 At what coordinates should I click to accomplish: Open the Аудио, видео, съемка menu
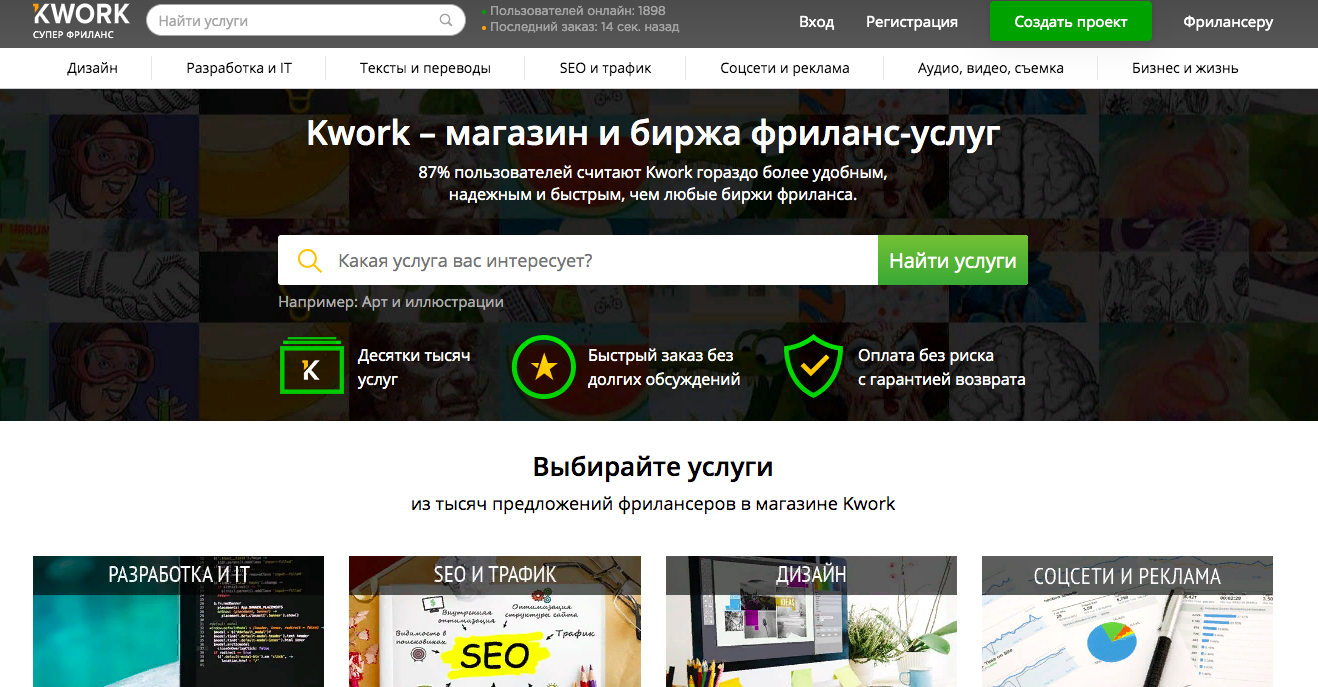click(x=991, y=68)
